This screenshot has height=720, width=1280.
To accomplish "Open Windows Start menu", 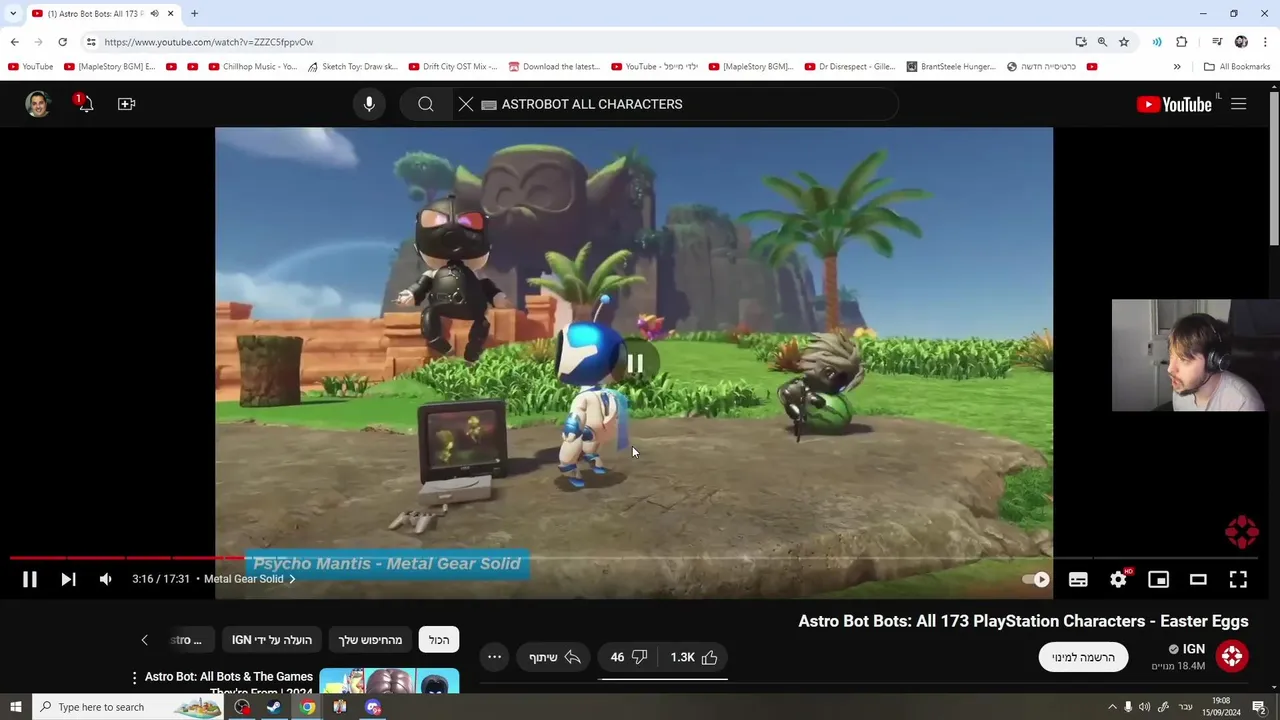I will 15,707.
